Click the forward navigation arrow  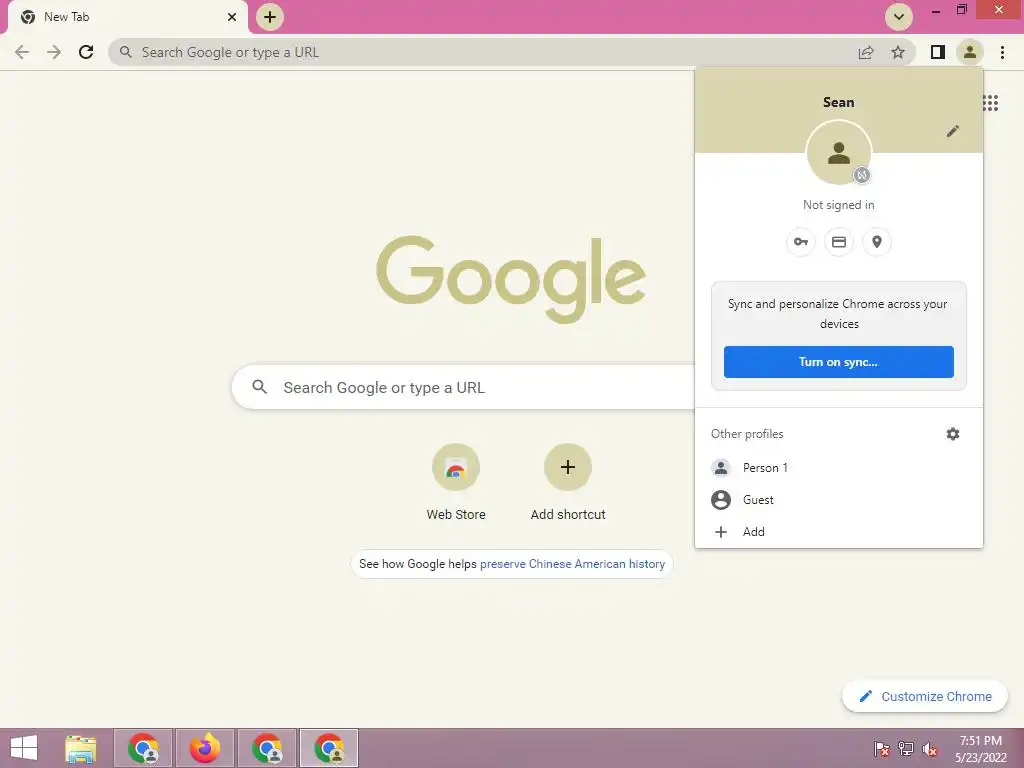coord(54,52)
